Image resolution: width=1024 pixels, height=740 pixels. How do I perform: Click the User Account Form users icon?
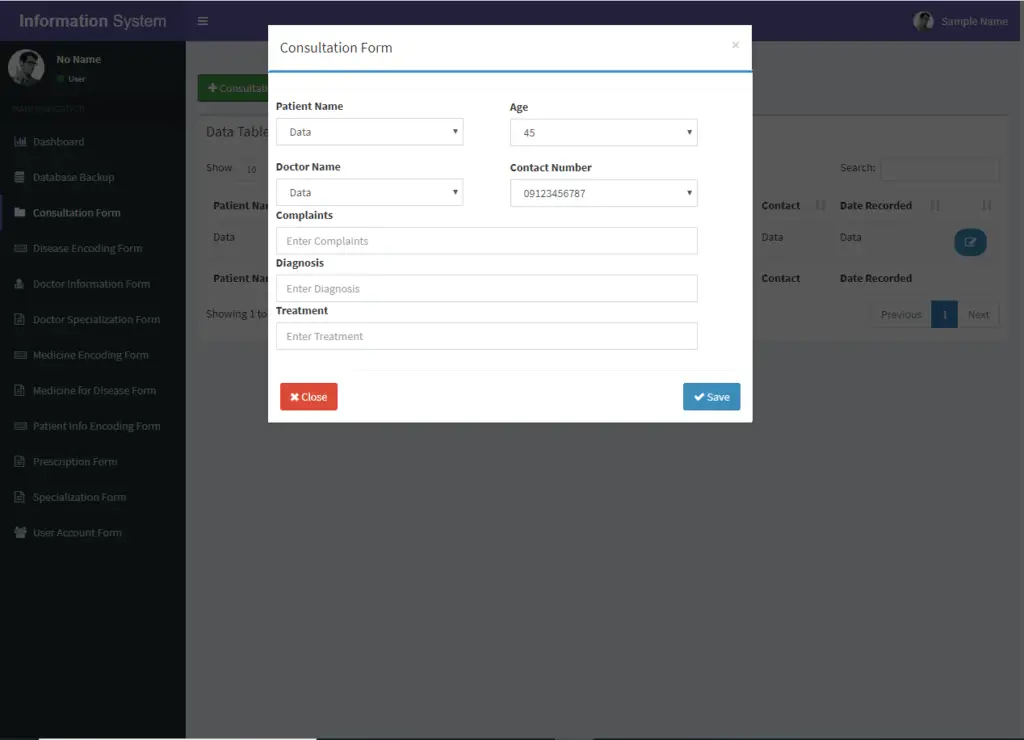coord(20,532)
